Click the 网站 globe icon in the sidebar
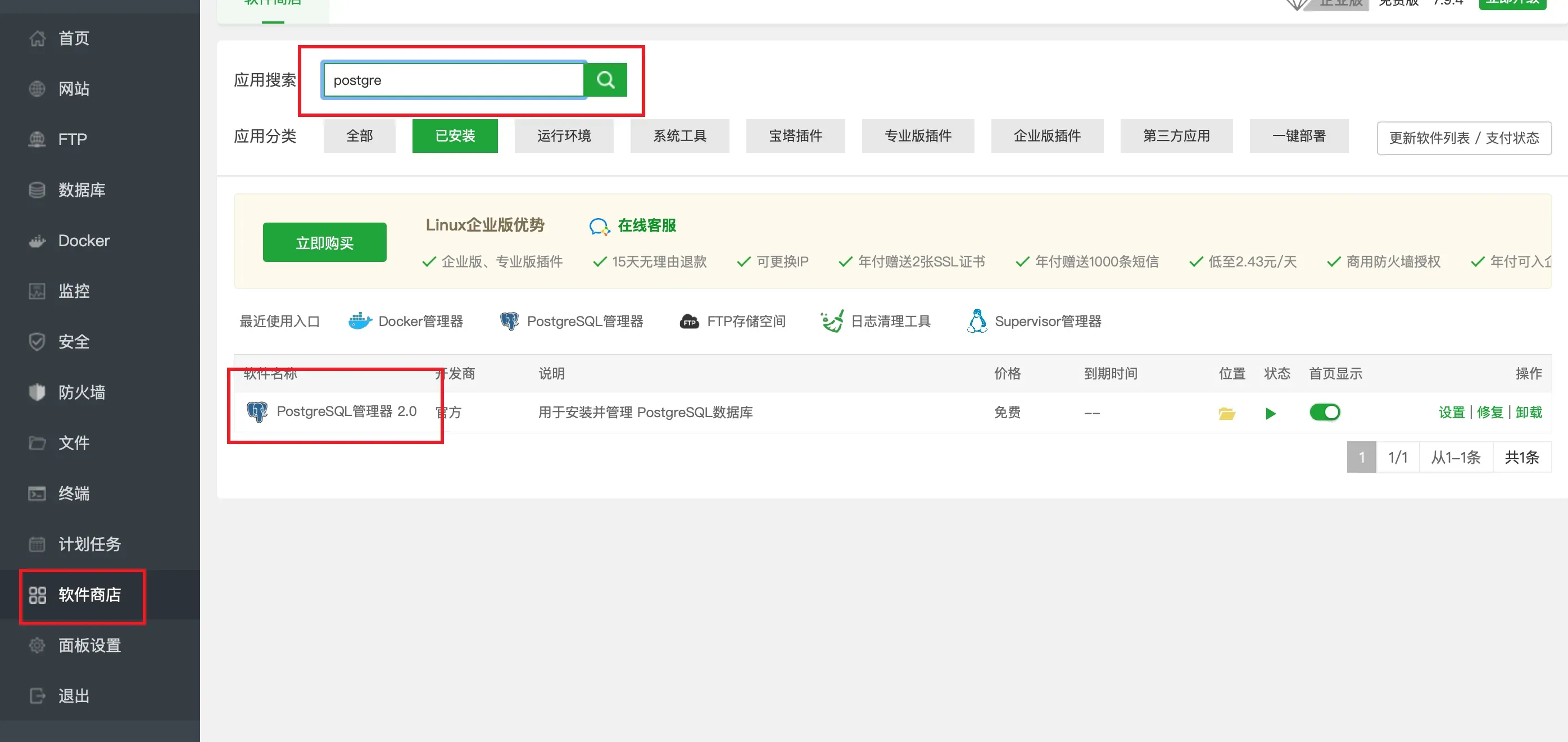Viewport: 1568px width, 742px height. 37,89
